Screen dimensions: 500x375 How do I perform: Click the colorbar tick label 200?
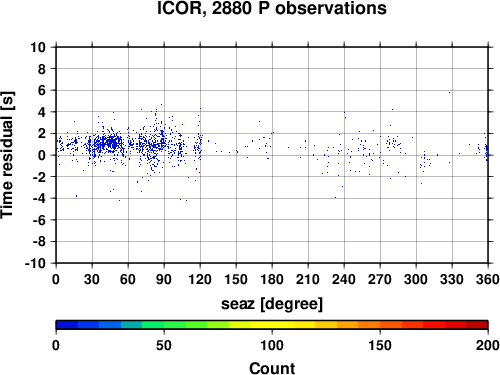(x=488, y=346)
